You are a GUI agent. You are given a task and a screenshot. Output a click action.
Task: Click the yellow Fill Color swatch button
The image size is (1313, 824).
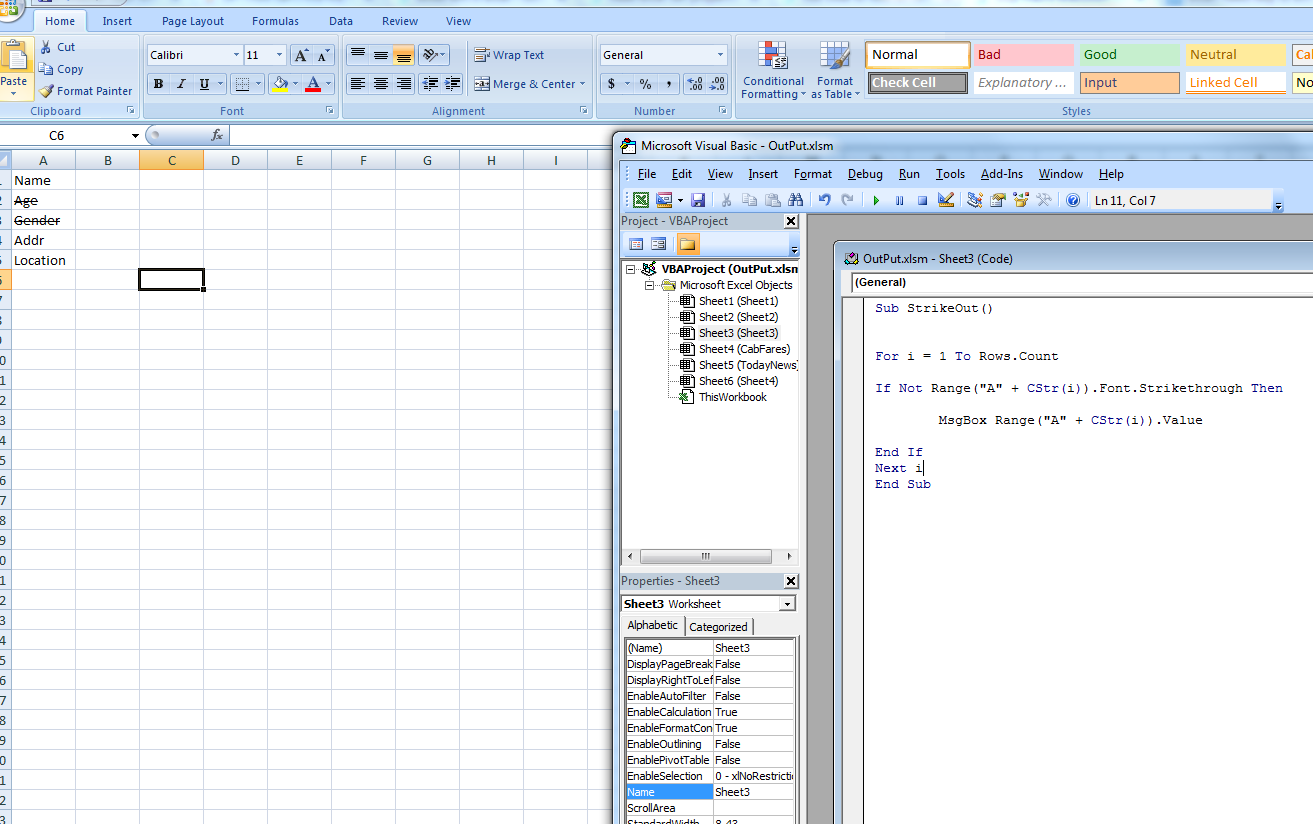pos(280,84)
